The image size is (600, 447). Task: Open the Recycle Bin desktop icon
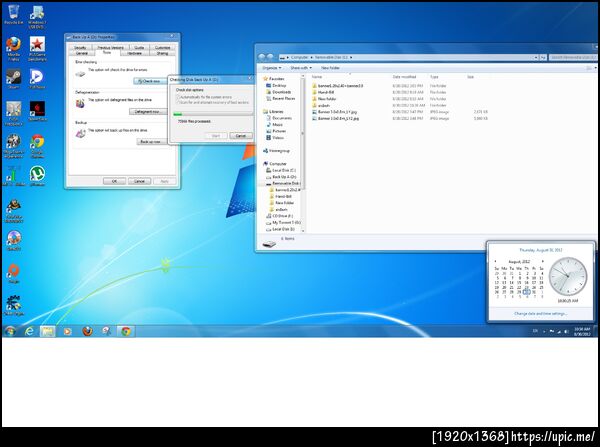[13, 15]
